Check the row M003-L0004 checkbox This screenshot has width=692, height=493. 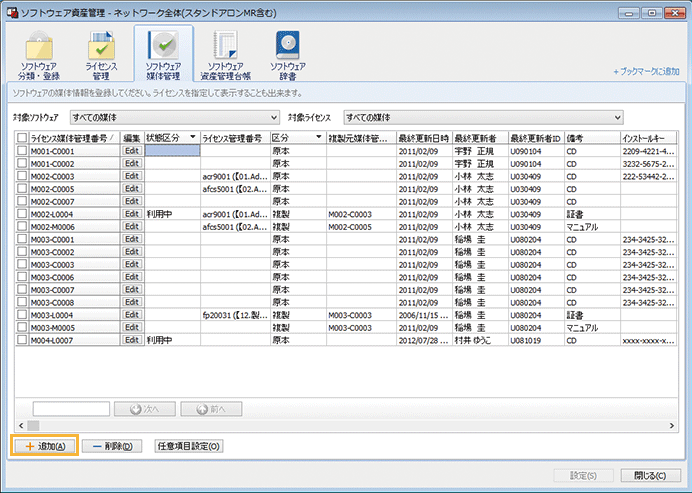coord(22,315)
